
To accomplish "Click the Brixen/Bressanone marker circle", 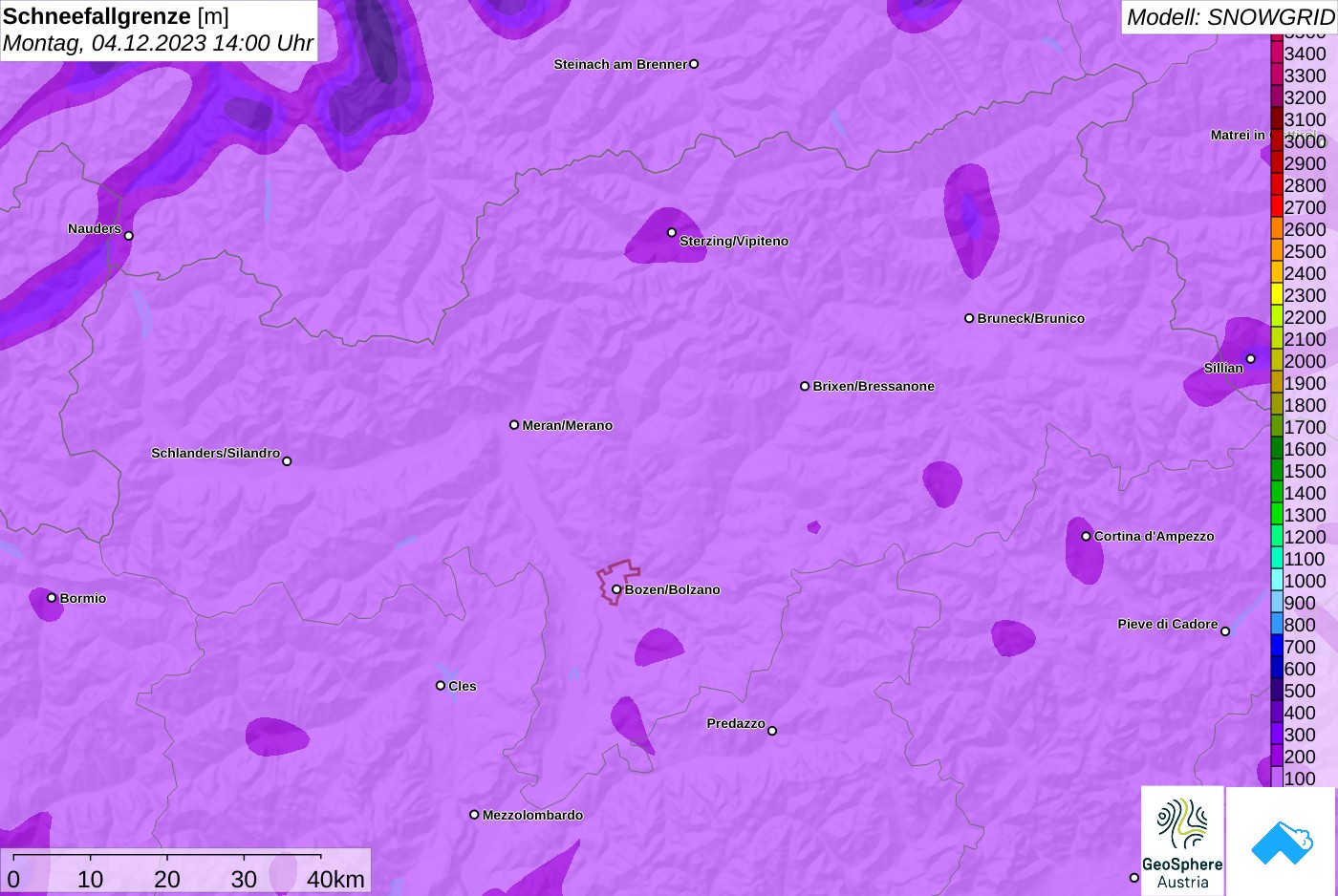I will tap(805, 386).
